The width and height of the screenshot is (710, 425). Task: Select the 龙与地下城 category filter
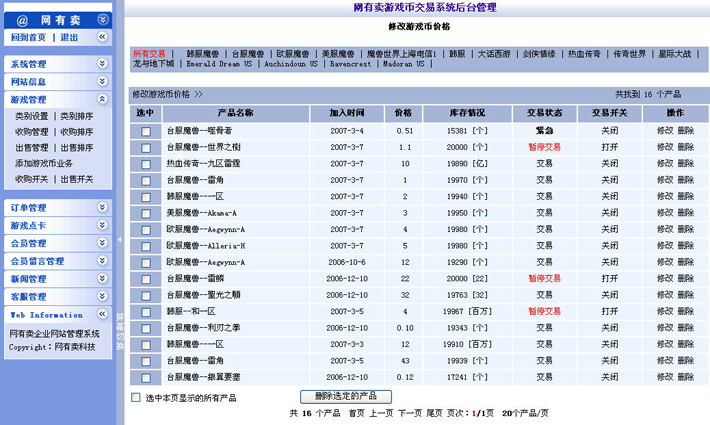click(x=154, y=64)
